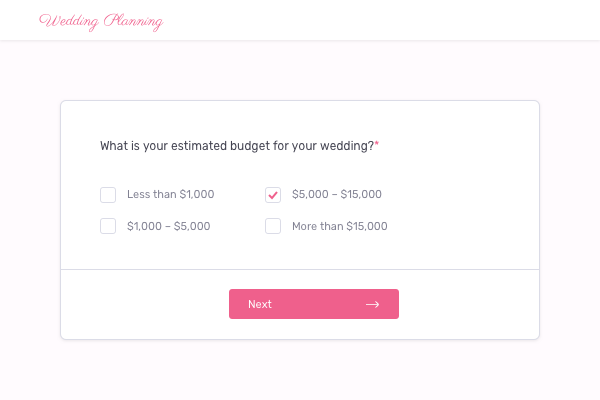Check the Less than $1,000 checkbox

coord(108,195)
